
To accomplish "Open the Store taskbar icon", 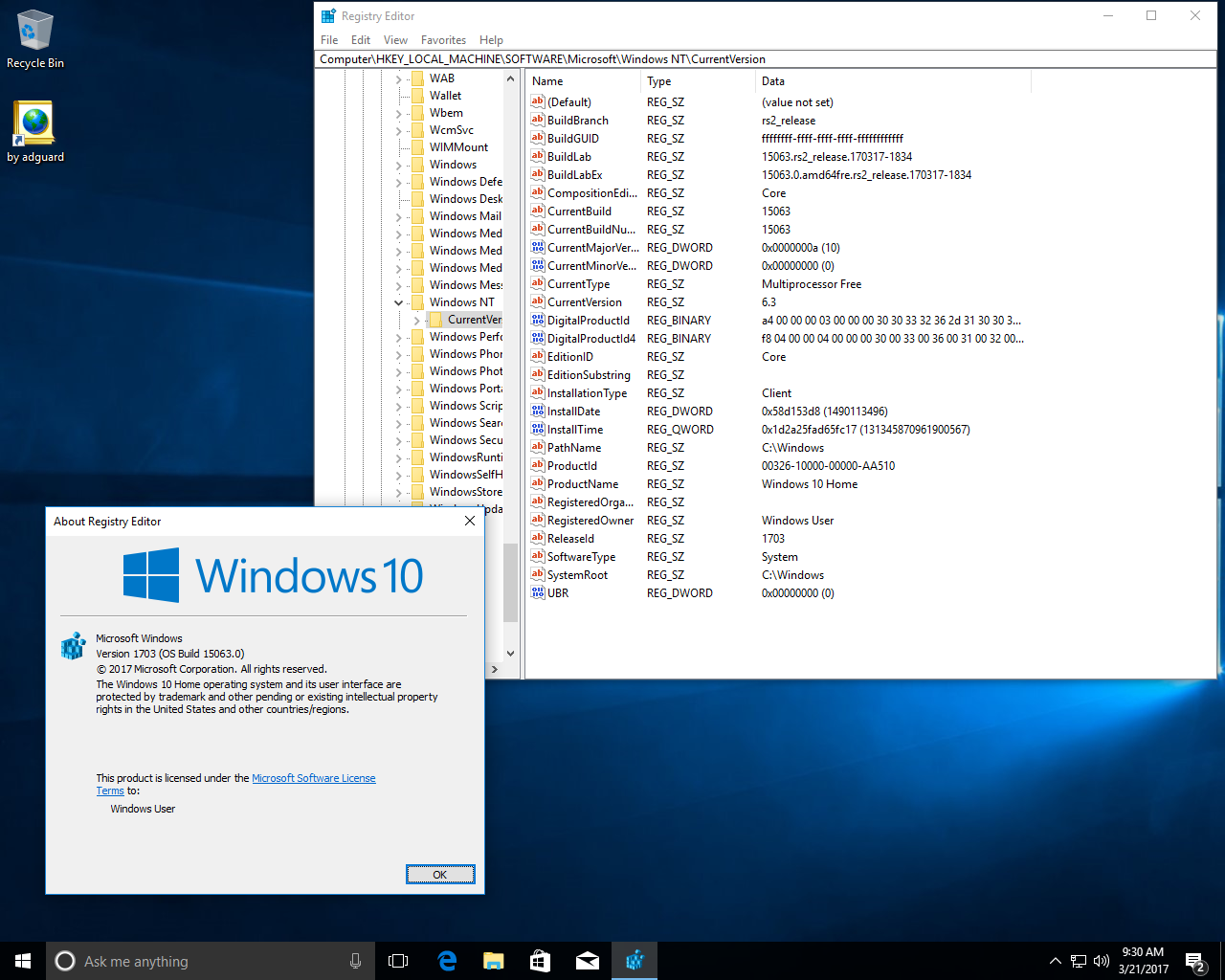I will click(540, 961).
